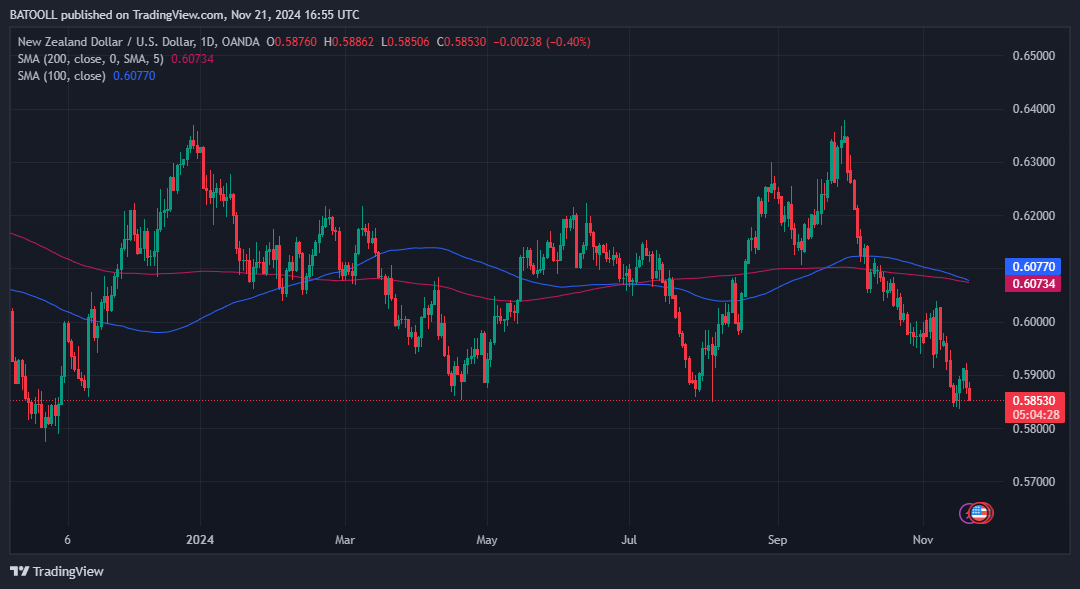Viewport: 1080px width, 589px height.
Task: Click the blue SMA 100 price label 0.60770
Action: click(1033, 267)
